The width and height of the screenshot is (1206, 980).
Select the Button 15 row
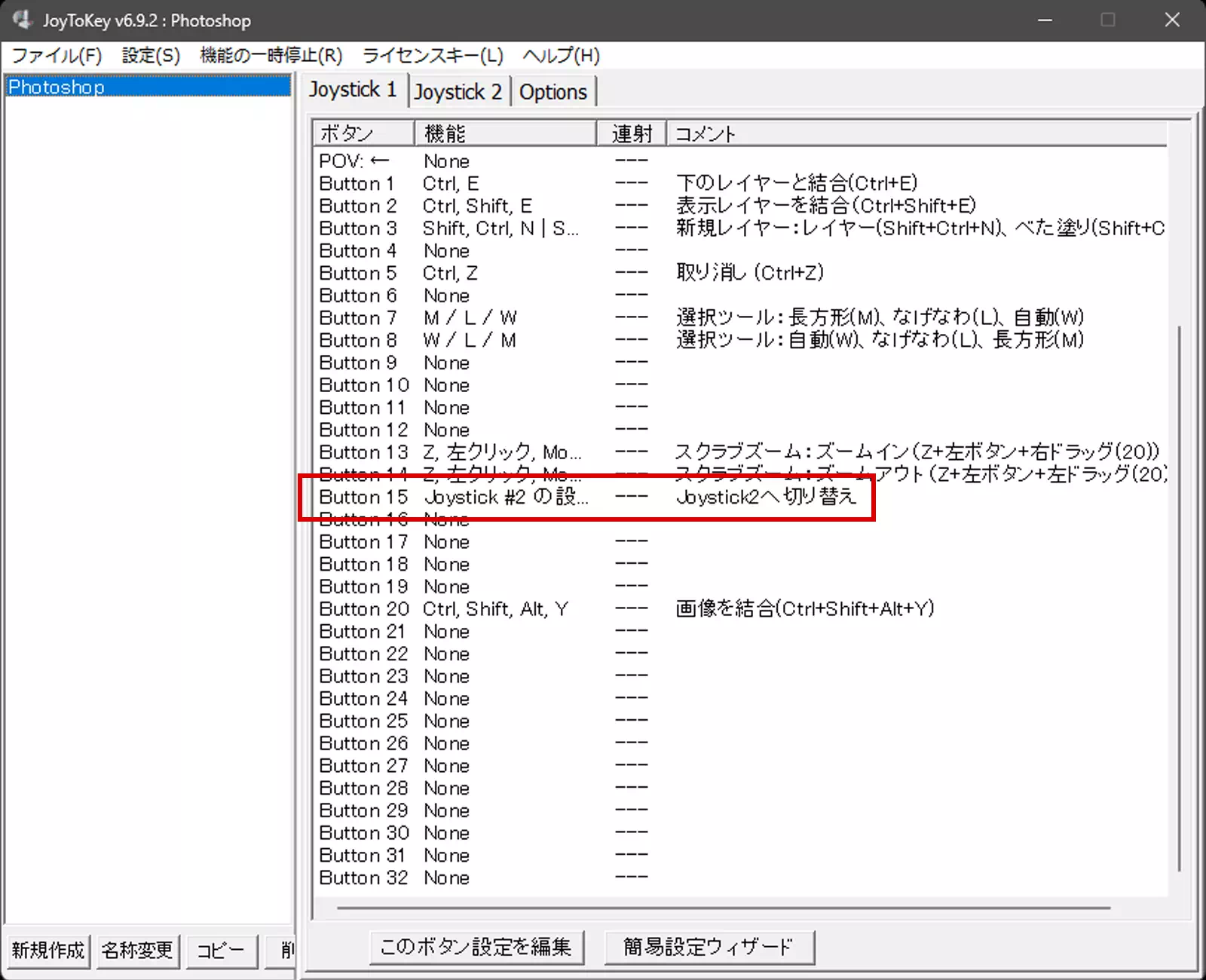coord(741,498)
